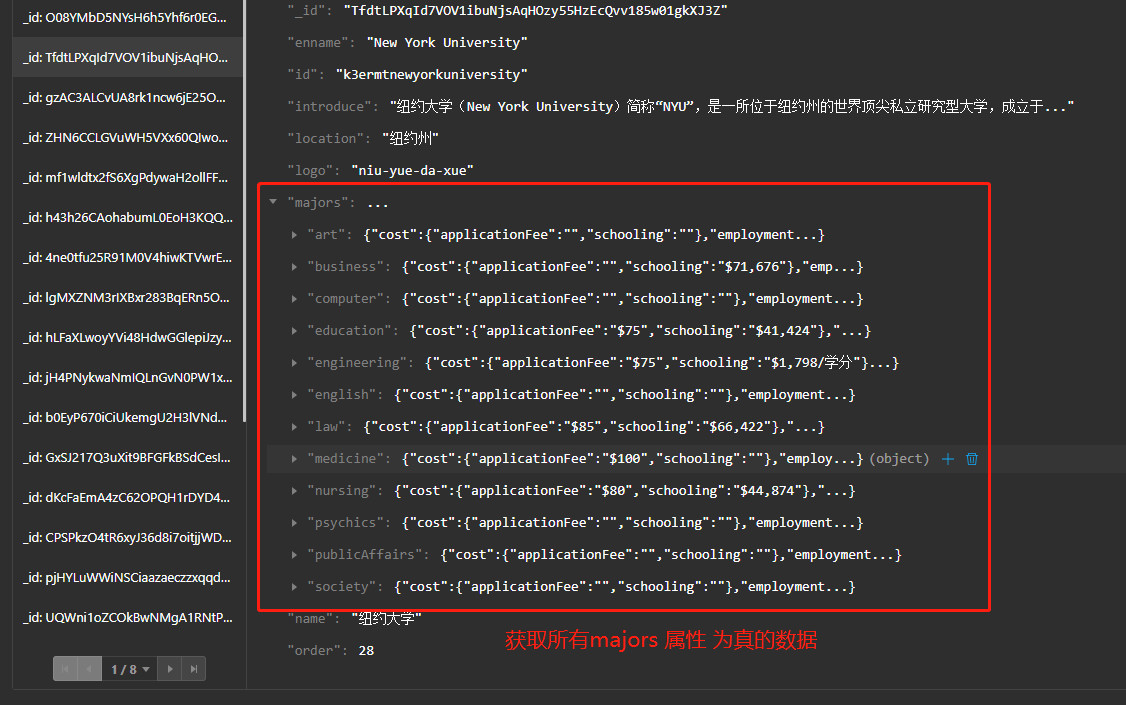
Task: Click the _id value at top of document
Action: [535, 11]
